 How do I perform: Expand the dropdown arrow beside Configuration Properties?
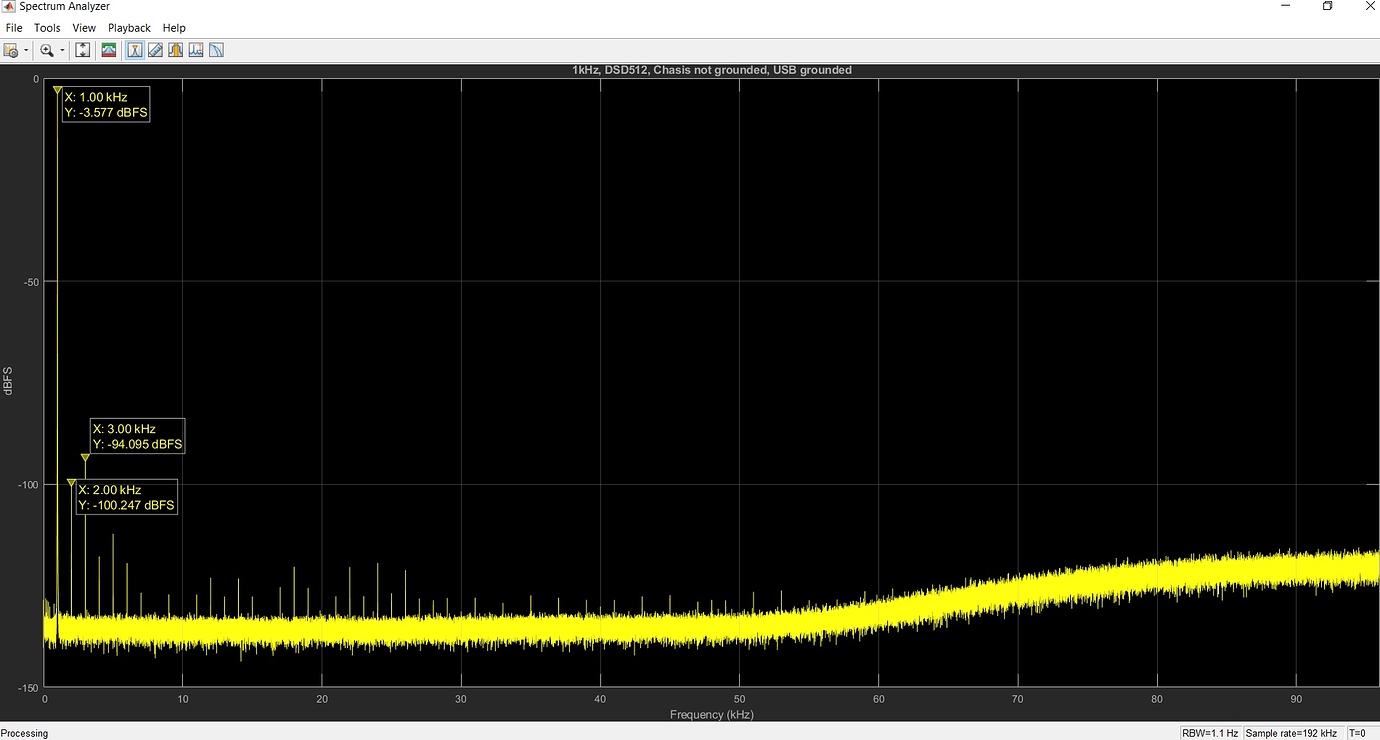click(x=26, y=50)
